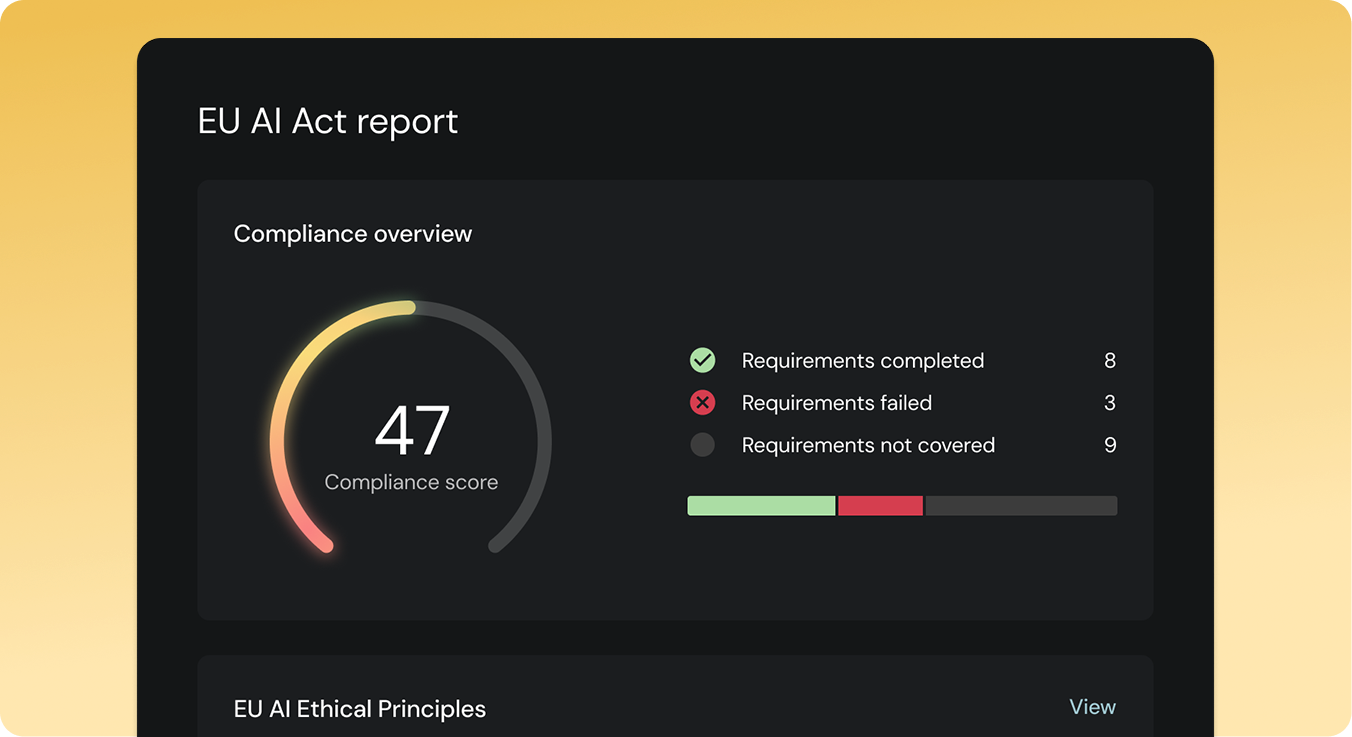Image resolution: width=1352 pixels, height=737 pixels.
Task: Click the red X beside Requirements failed
Action: click(703, 402)
